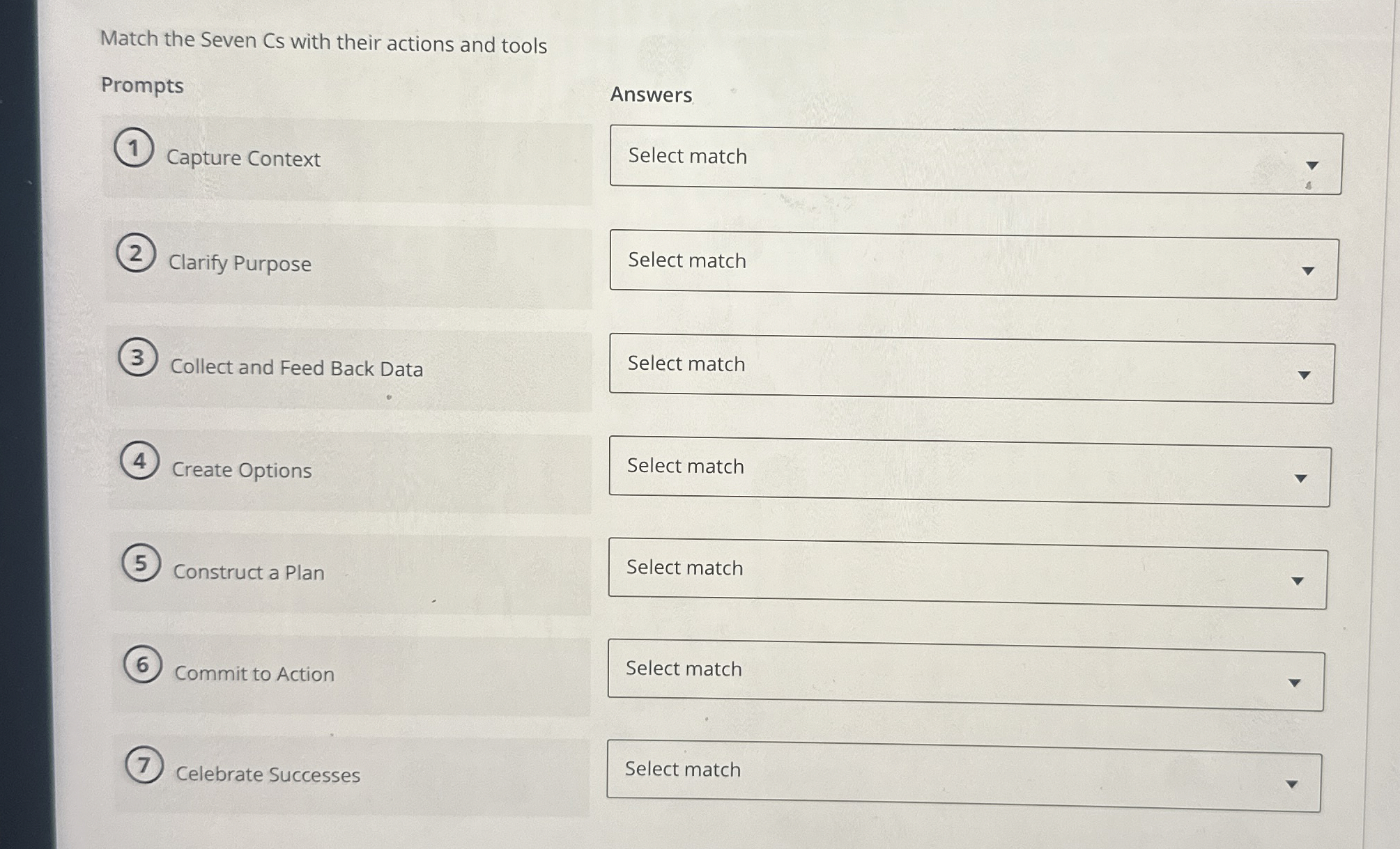Viewport: 1400px width, 849px height.
Task: Click the circled number 4 beside Create Options
Action: coord(139,460)
